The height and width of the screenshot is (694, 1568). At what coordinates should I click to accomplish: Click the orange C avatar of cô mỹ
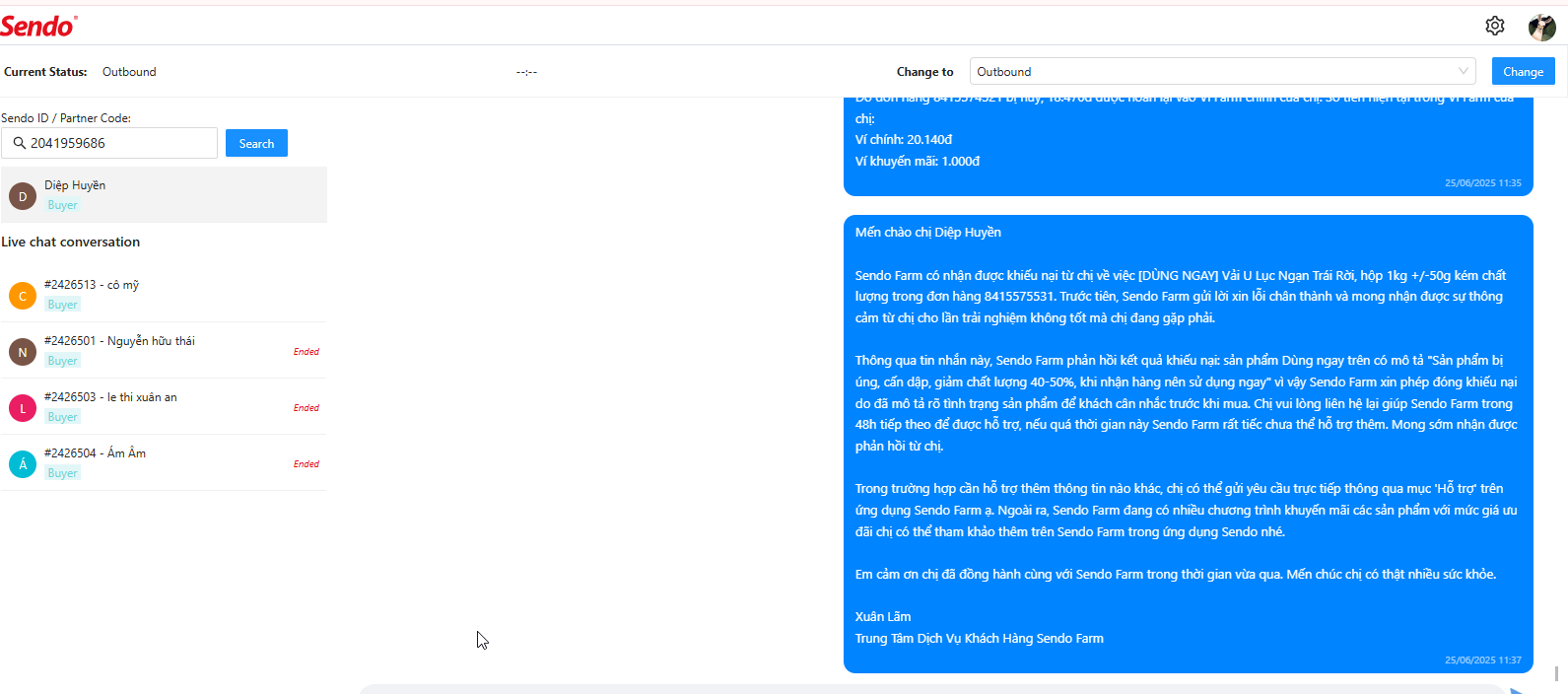click(x=23, y=296)
